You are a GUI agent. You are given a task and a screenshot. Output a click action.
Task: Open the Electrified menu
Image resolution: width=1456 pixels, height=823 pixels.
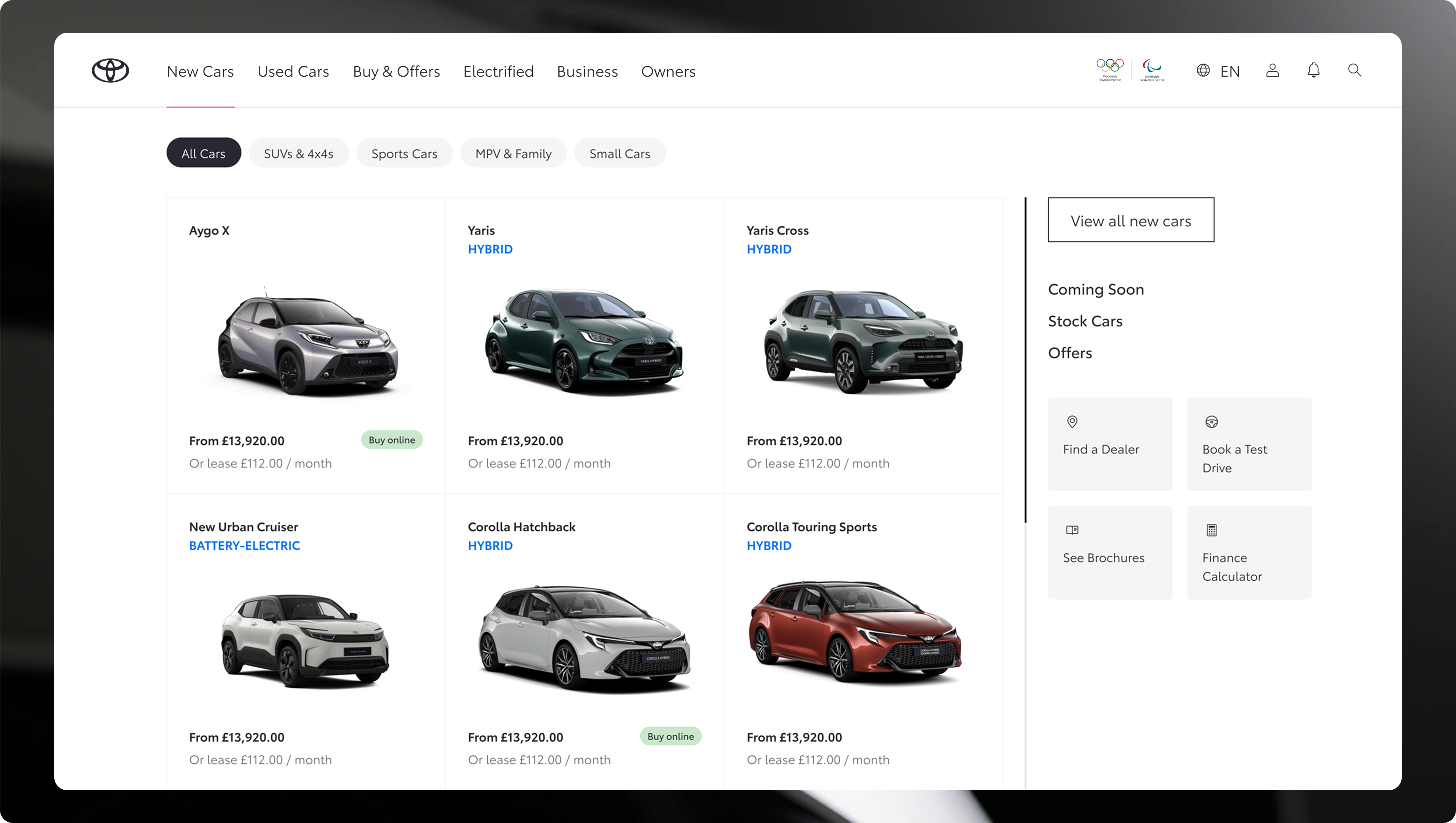[498, 71]
